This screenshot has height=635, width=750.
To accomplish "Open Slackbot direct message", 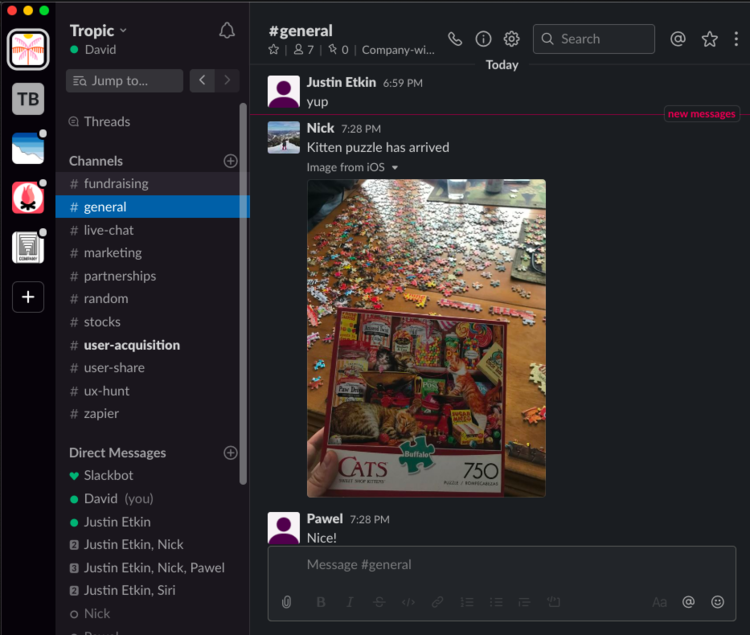I will [152, 476].
